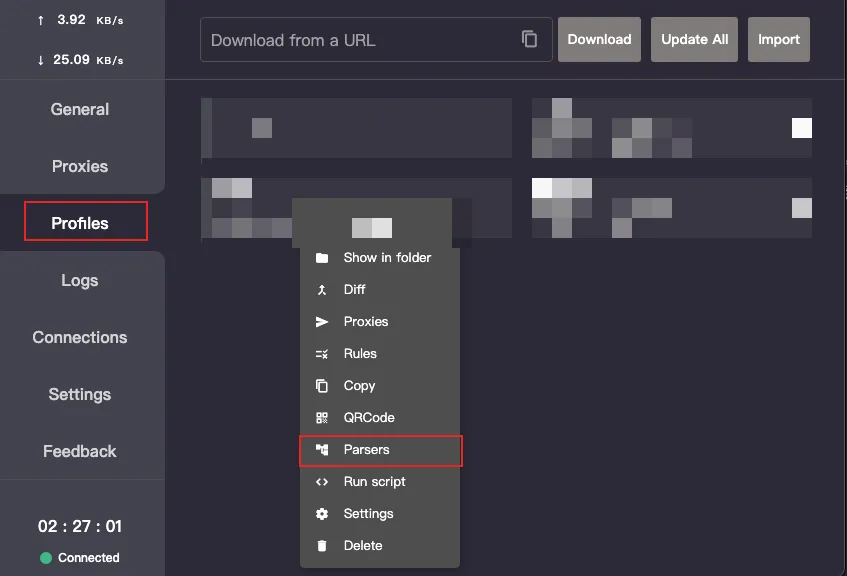Click the clipboard paste icon in URL field

pos(529,39)
